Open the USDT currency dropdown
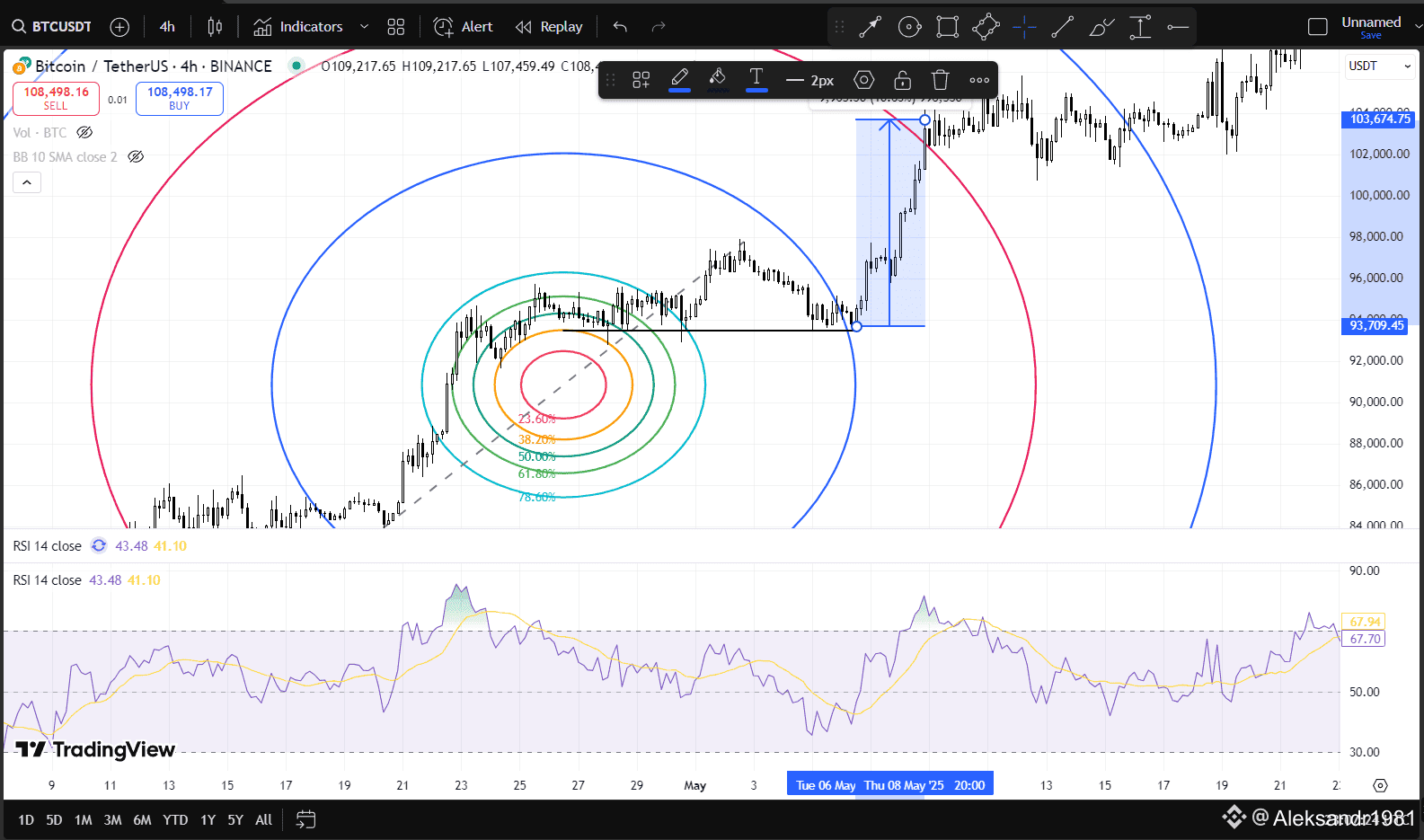Screen dimensions: 1424x840 tap(1379, 66)
